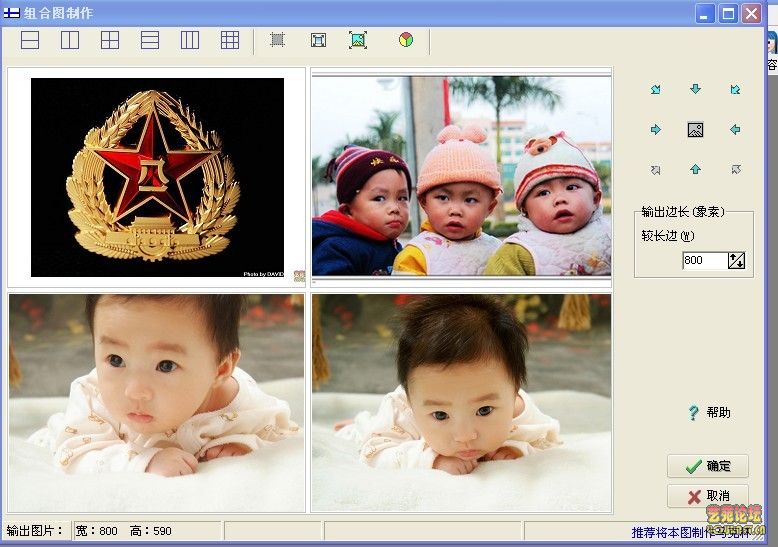Choose the two-by-two grid layout
This screenshot has width=778, height=547.
tap(110, 40)
